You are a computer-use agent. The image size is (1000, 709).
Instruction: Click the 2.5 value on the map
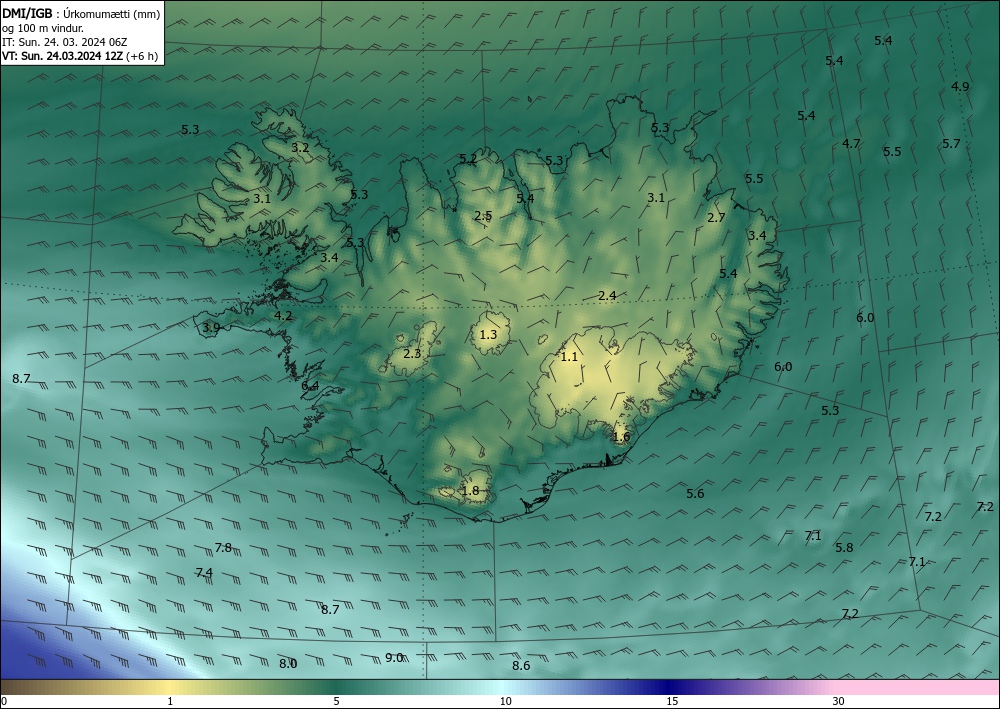click(483, 216)
